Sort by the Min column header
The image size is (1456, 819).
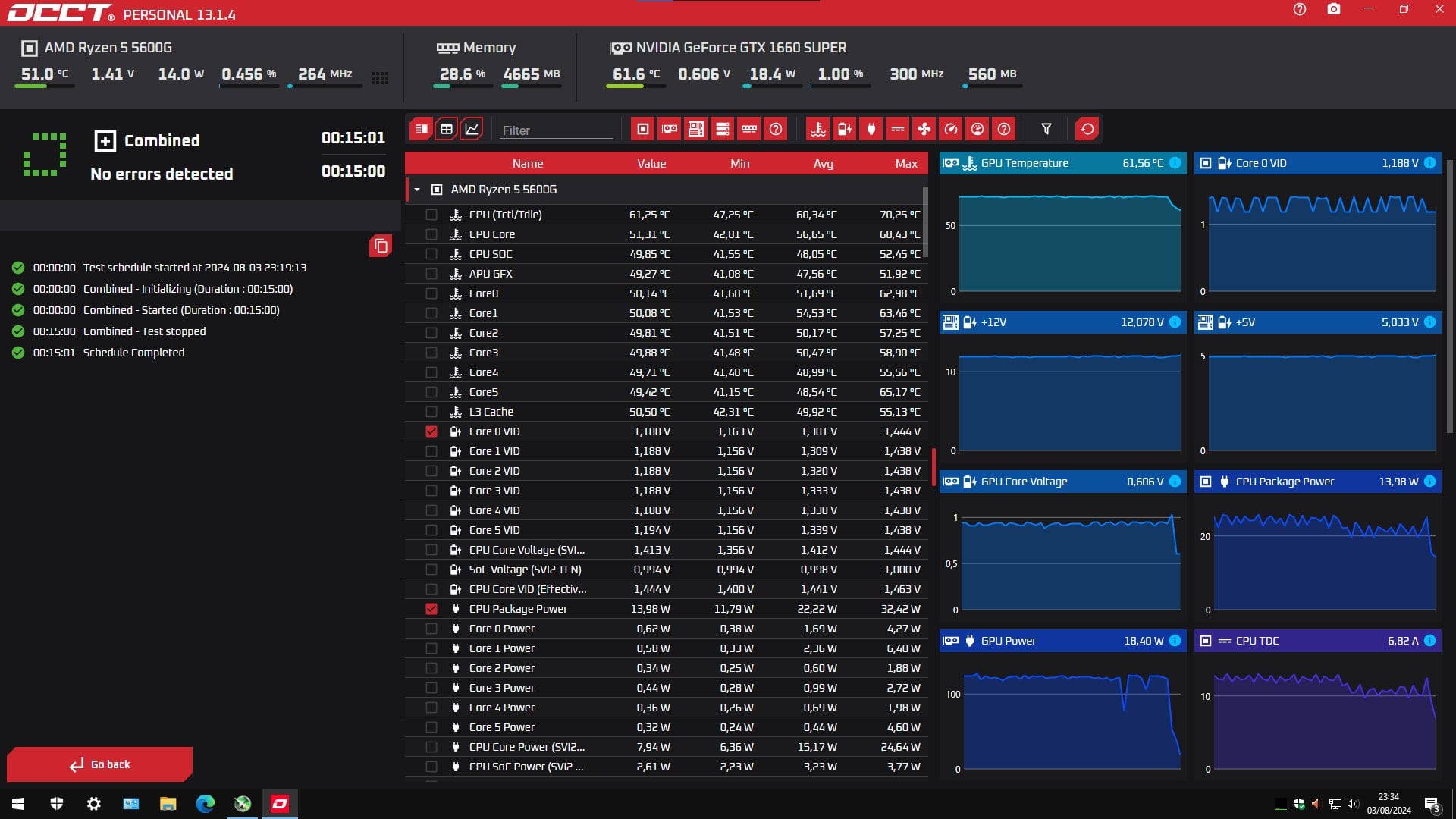pyautogui.click(x=740, y=164)
